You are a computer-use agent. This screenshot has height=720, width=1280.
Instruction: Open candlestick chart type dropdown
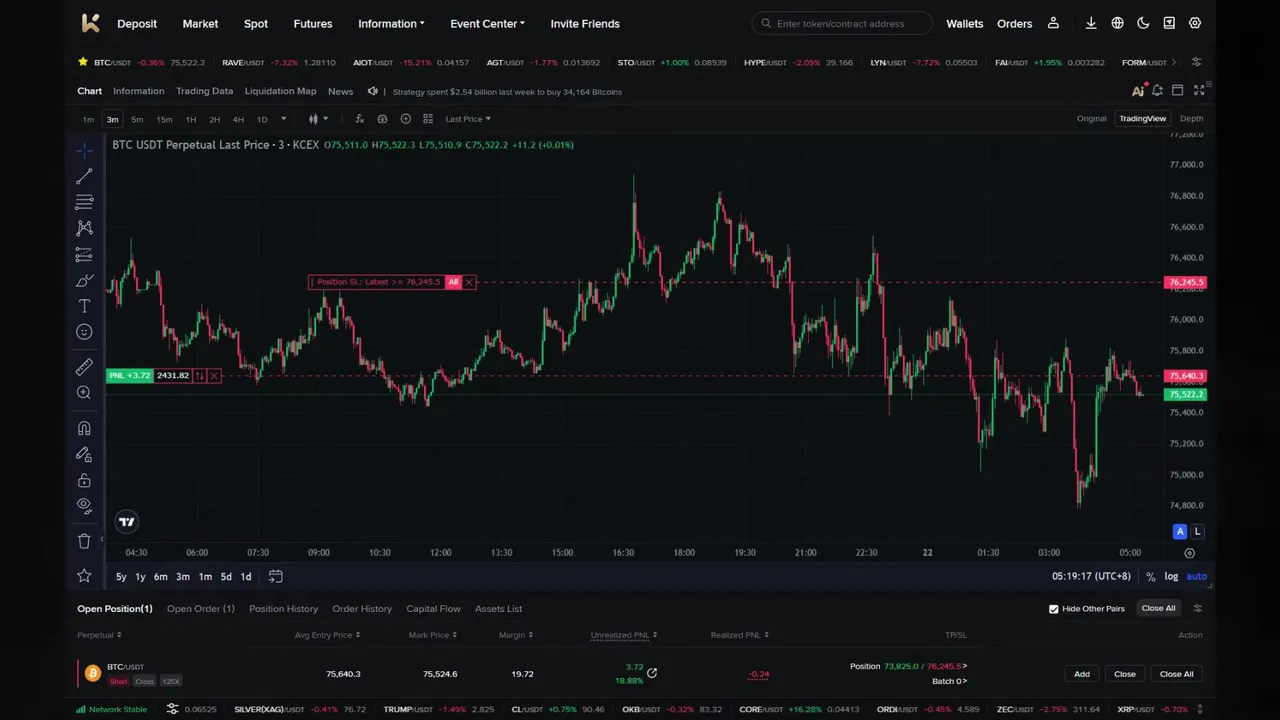(x=319, y=119)
